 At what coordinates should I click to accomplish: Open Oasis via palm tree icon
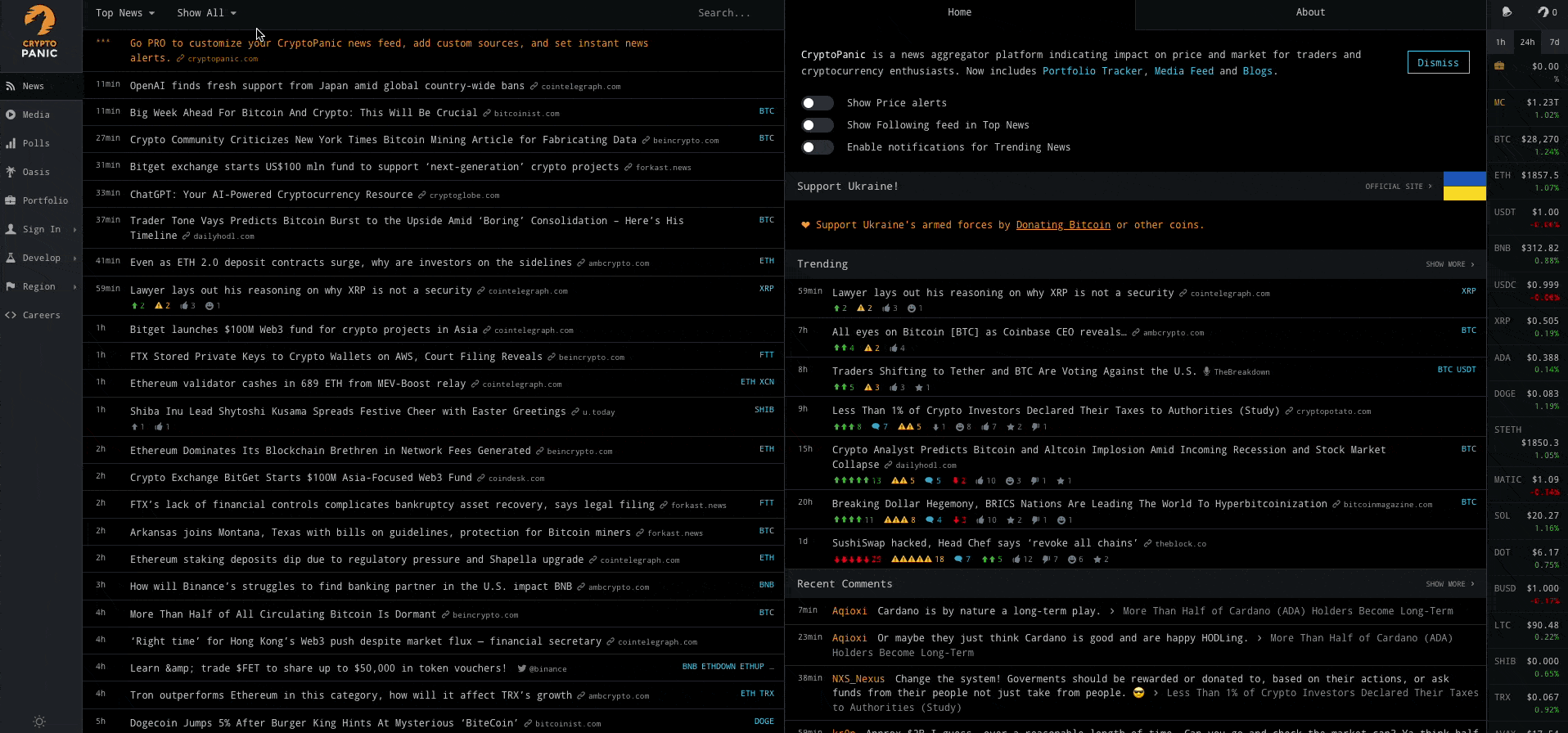click(11, 172)
